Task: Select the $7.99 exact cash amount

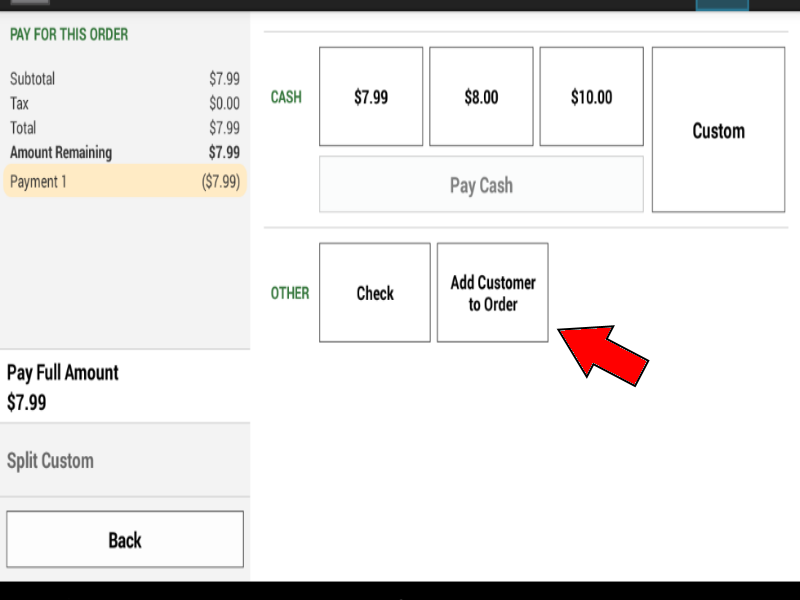Action: point(371,96)
